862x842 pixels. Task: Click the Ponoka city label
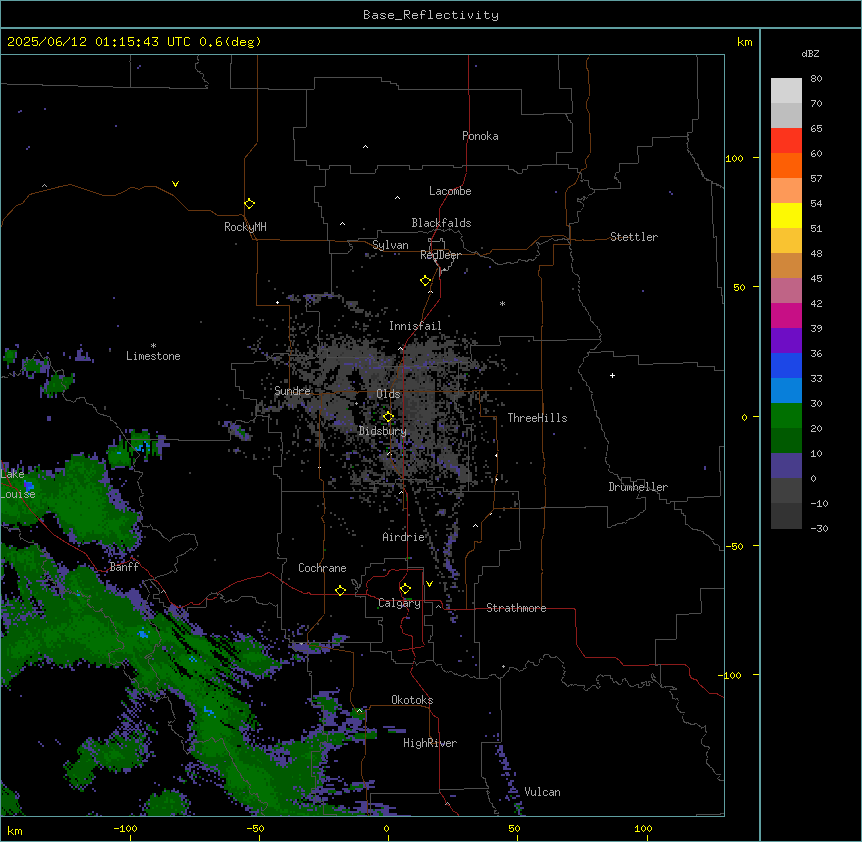pos(480,136)
